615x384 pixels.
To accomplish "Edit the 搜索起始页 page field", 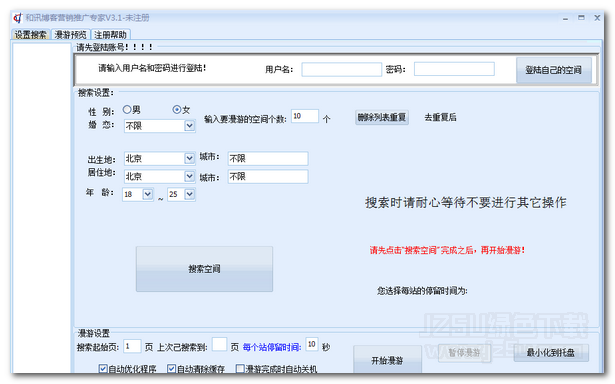I will pos(132,346).
